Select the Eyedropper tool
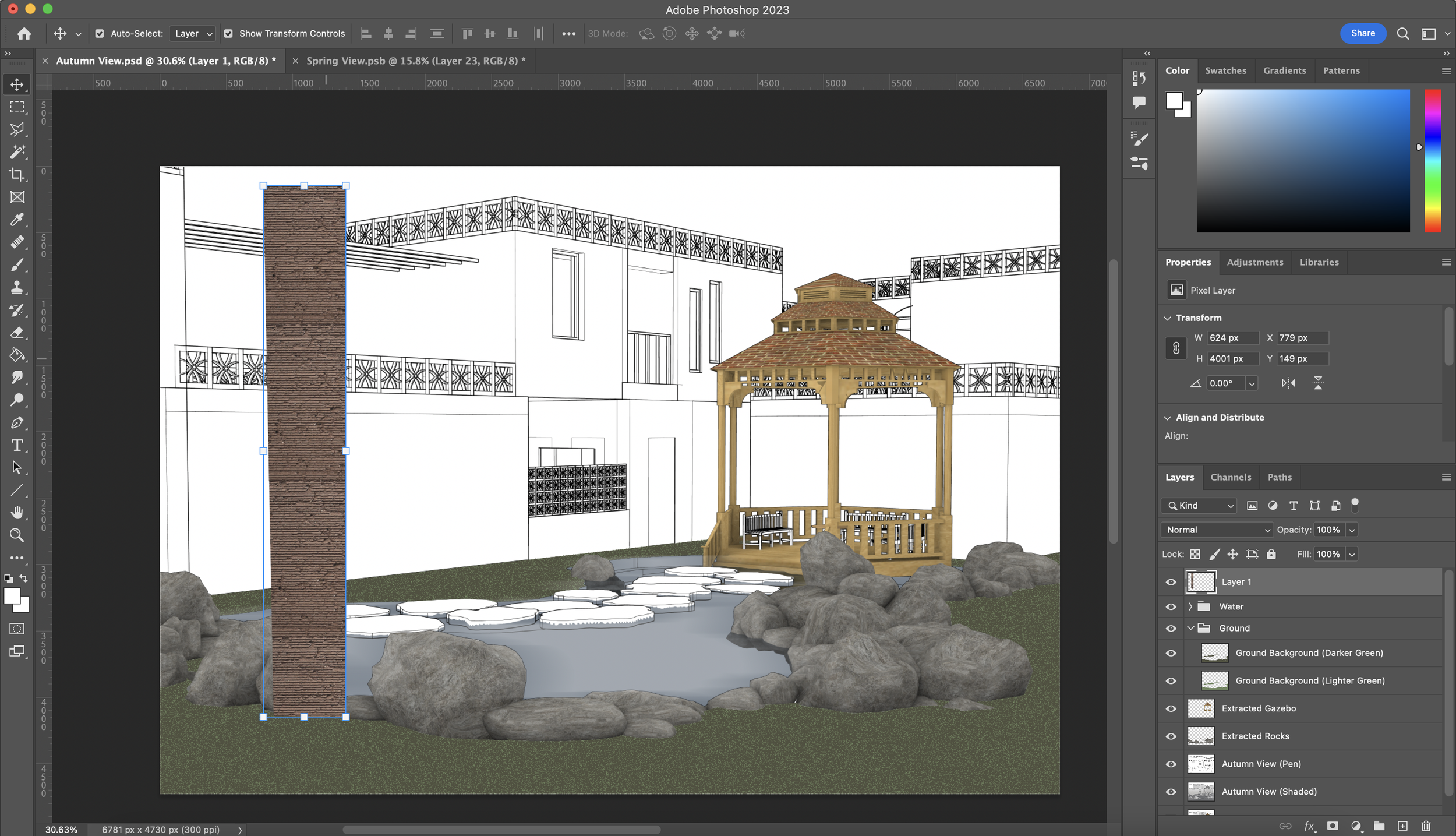This screenshot has width=1456, height=836. (17, 220)
